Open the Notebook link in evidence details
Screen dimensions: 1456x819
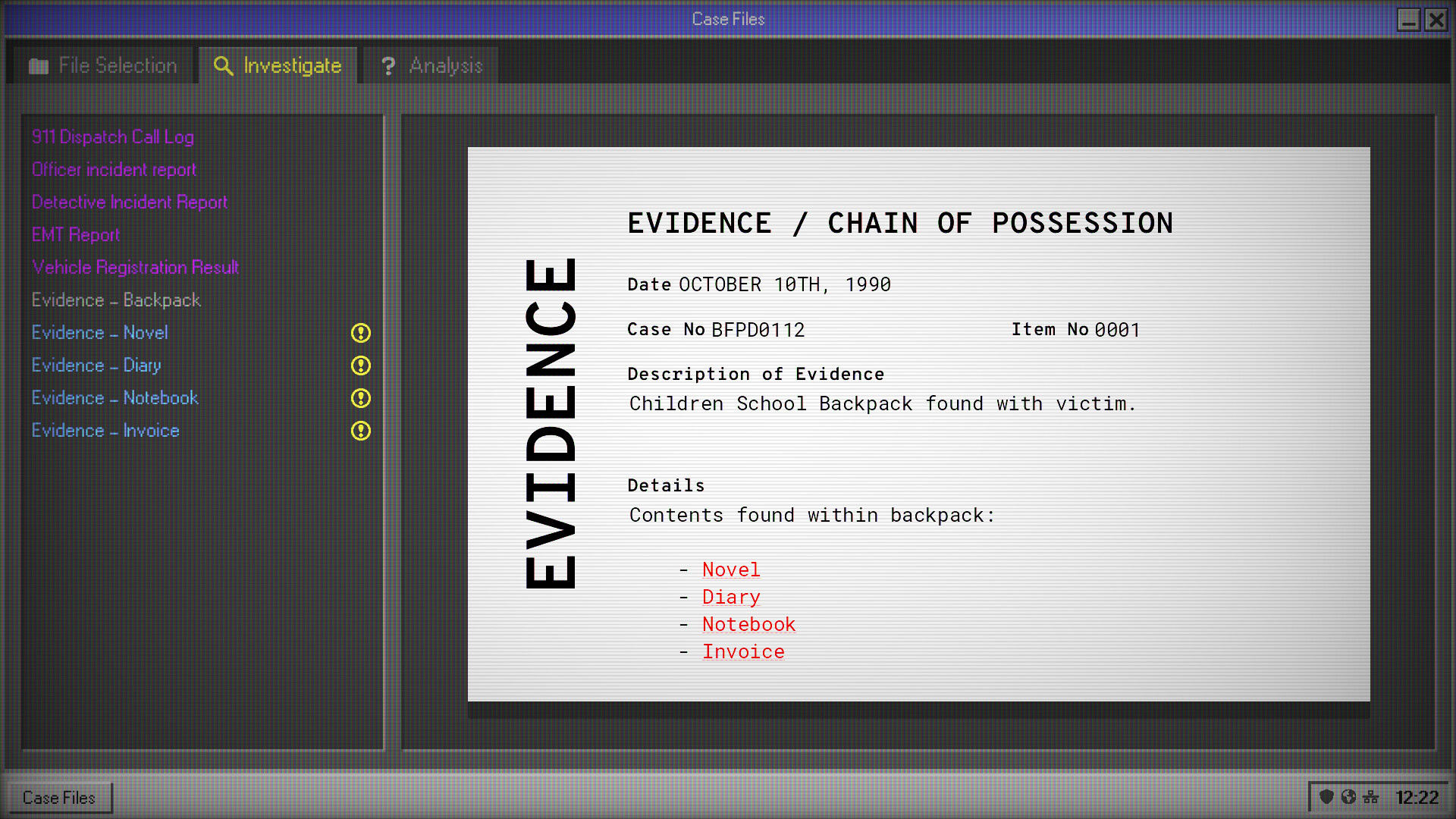[x=748, y=624]
